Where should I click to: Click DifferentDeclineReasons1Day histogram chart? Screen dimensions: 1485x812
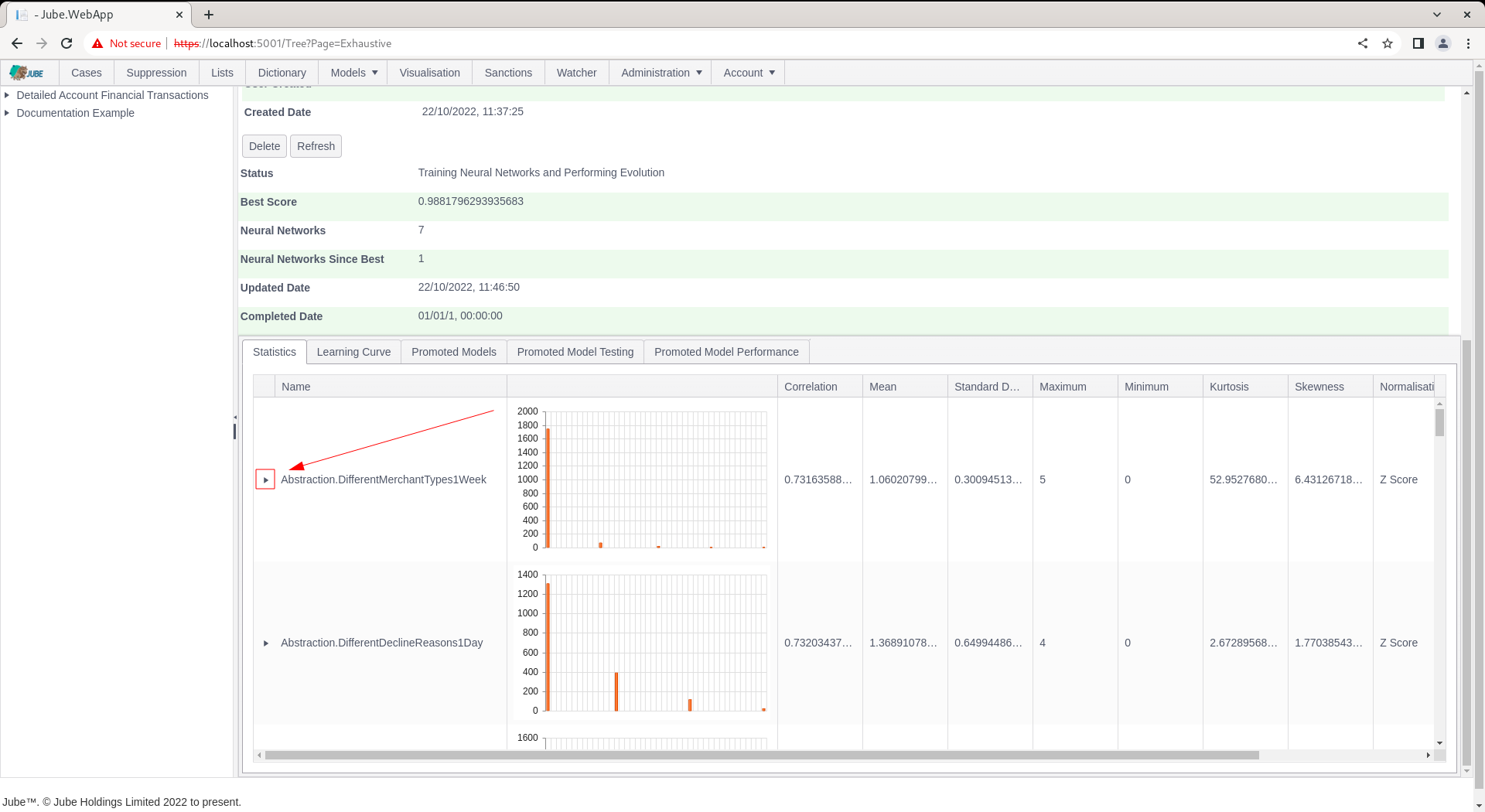tap(642, 643)
